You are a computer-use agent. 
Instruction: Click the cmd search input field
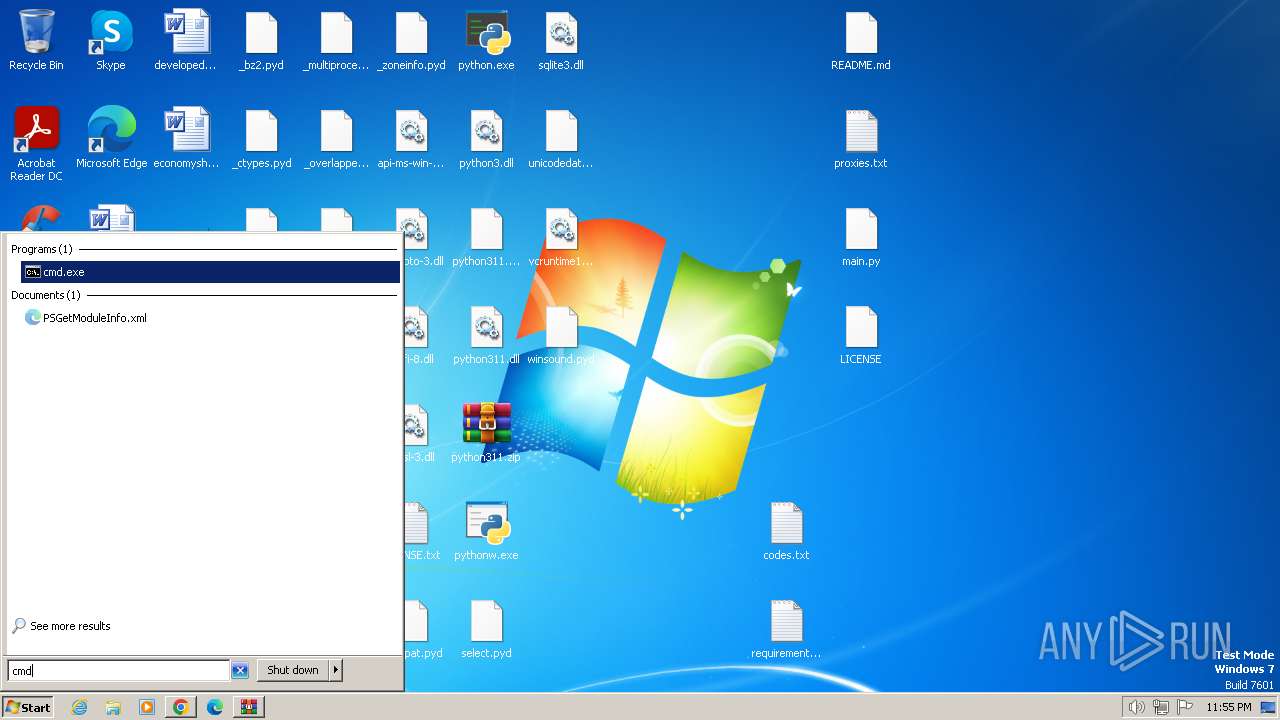tap(118, 671)
